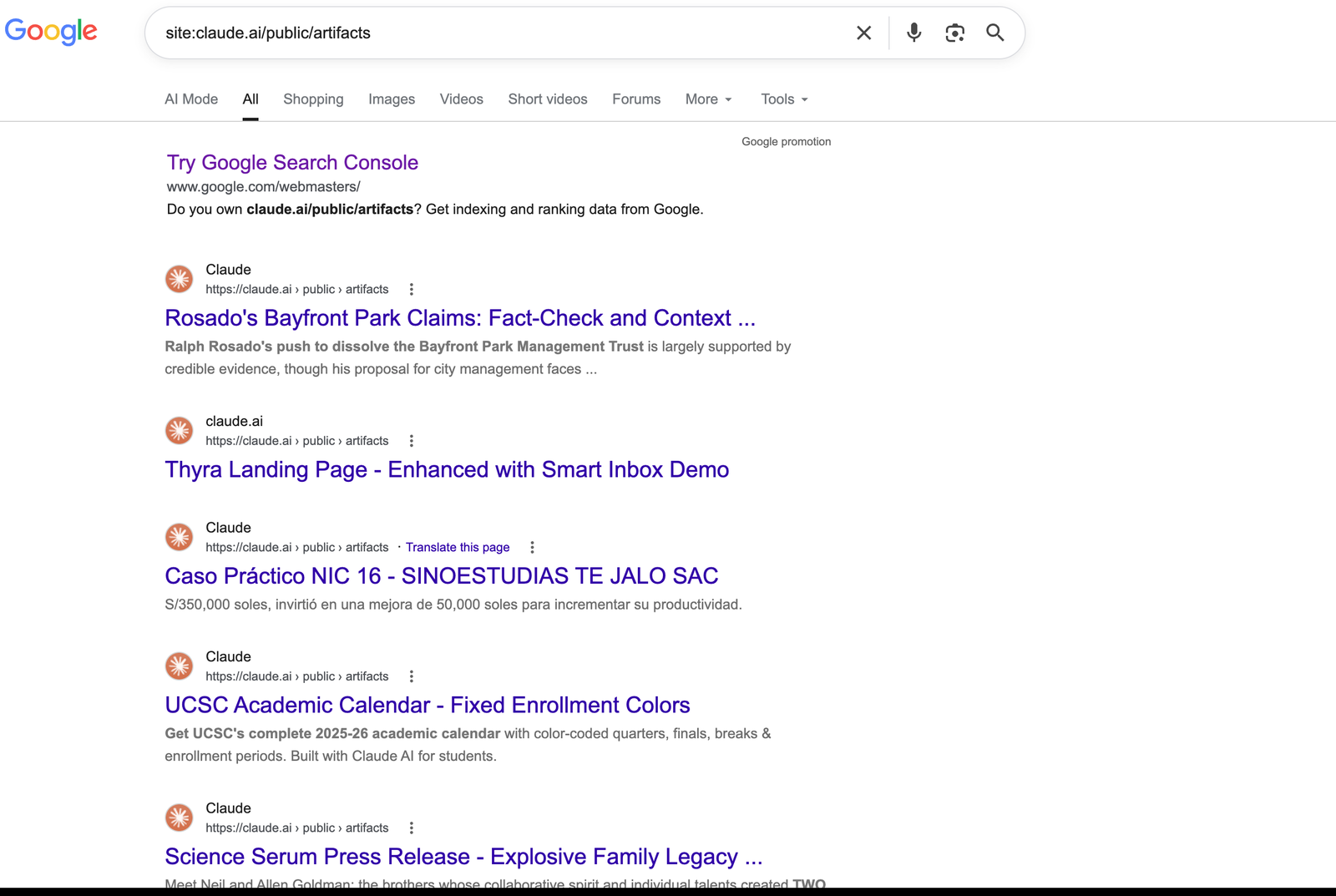
Task: Open options menu for Thyra Landing Page result
Action: (x=411, y=441)
